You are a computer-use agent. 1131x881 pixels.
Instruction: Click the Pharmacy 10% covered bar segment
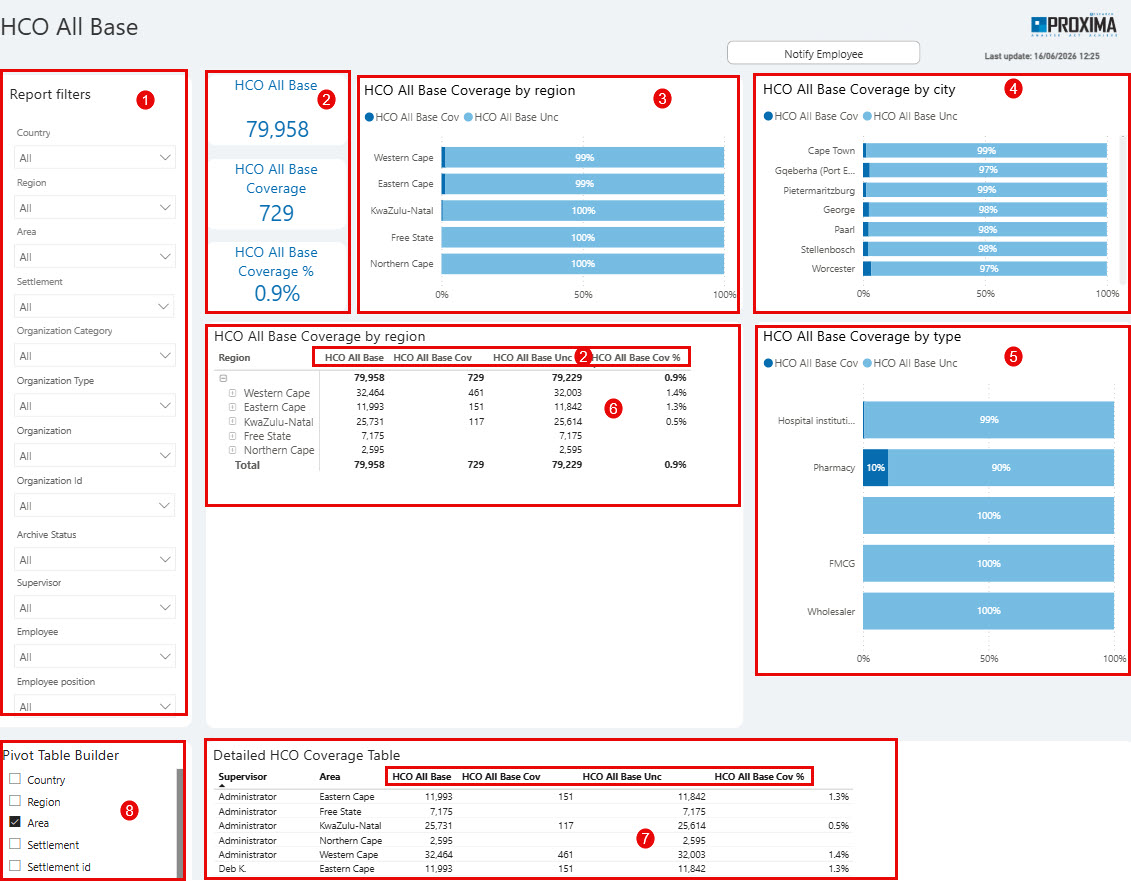click(876, 468)
